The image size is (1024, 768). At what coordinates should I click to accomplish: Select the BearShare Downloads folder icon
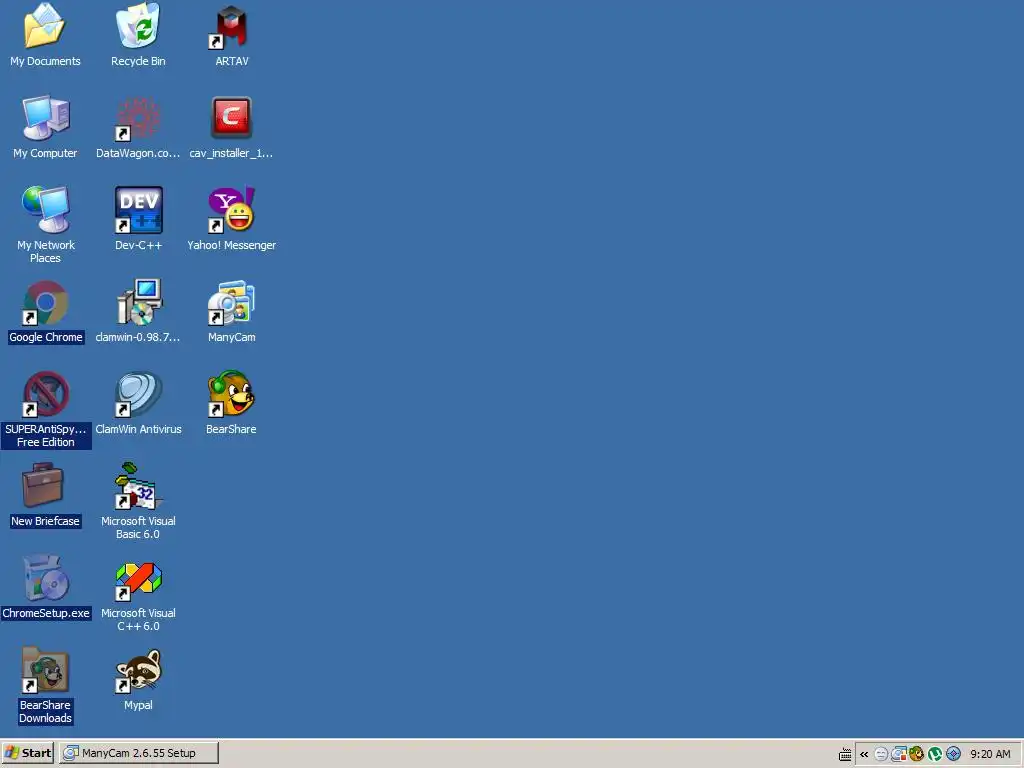[x=44, y=670]
